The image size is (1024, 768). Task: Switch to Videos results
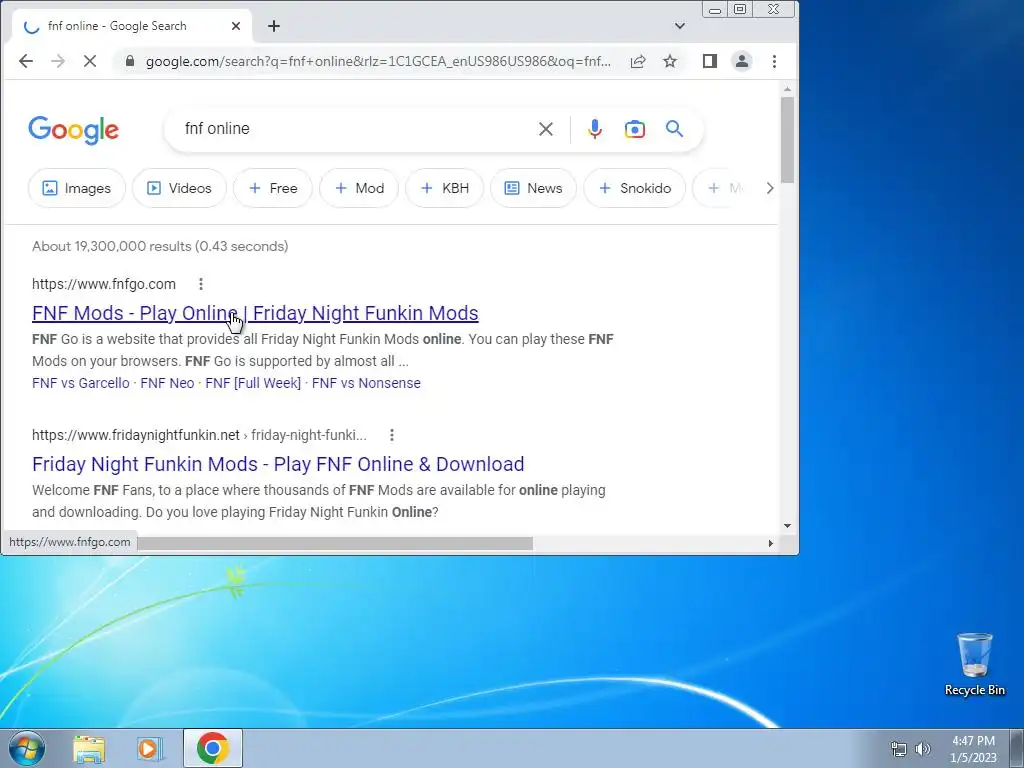click(x=179, y=188)
